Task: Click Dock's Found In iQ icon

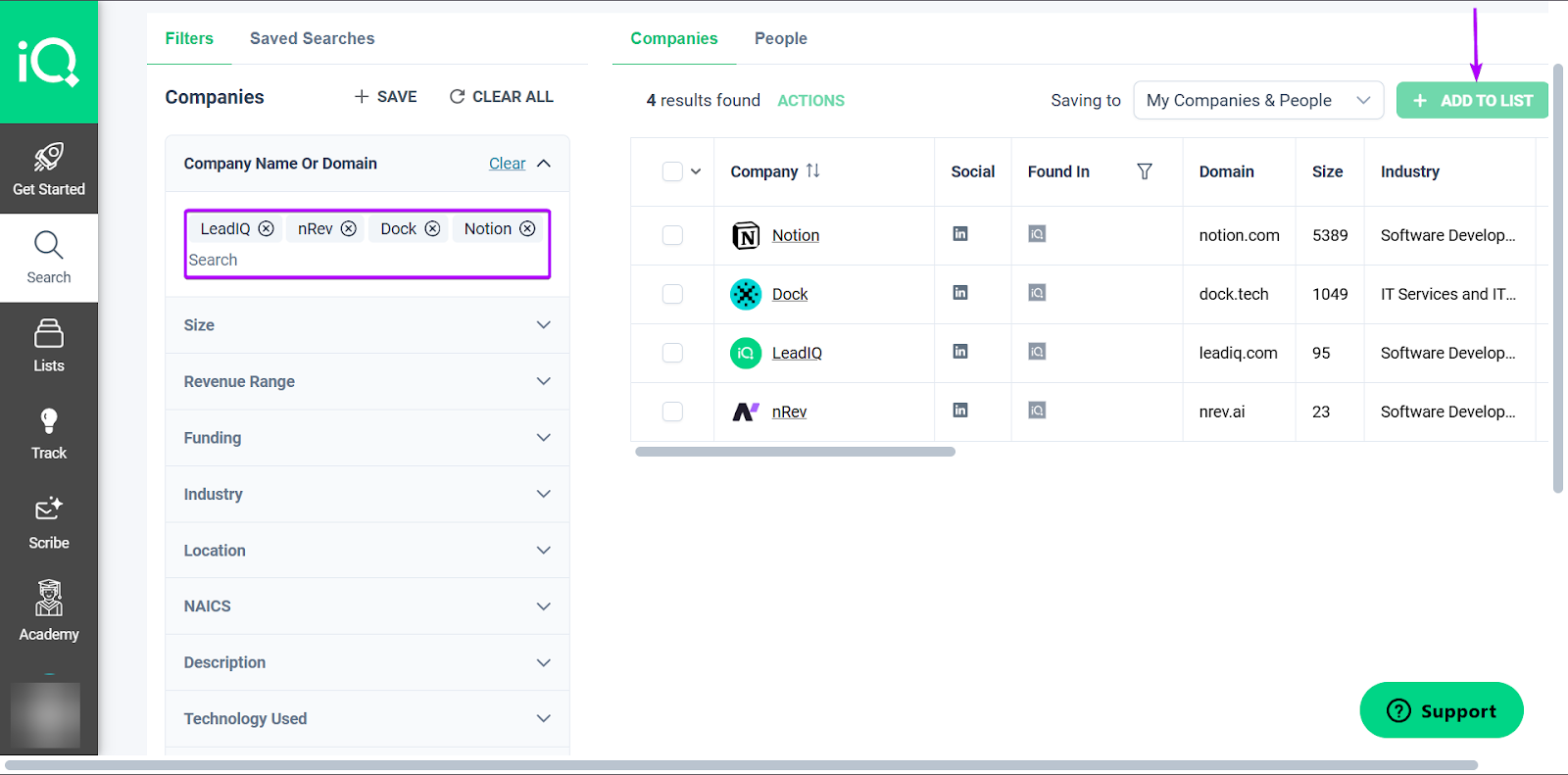Action: 1037,292
